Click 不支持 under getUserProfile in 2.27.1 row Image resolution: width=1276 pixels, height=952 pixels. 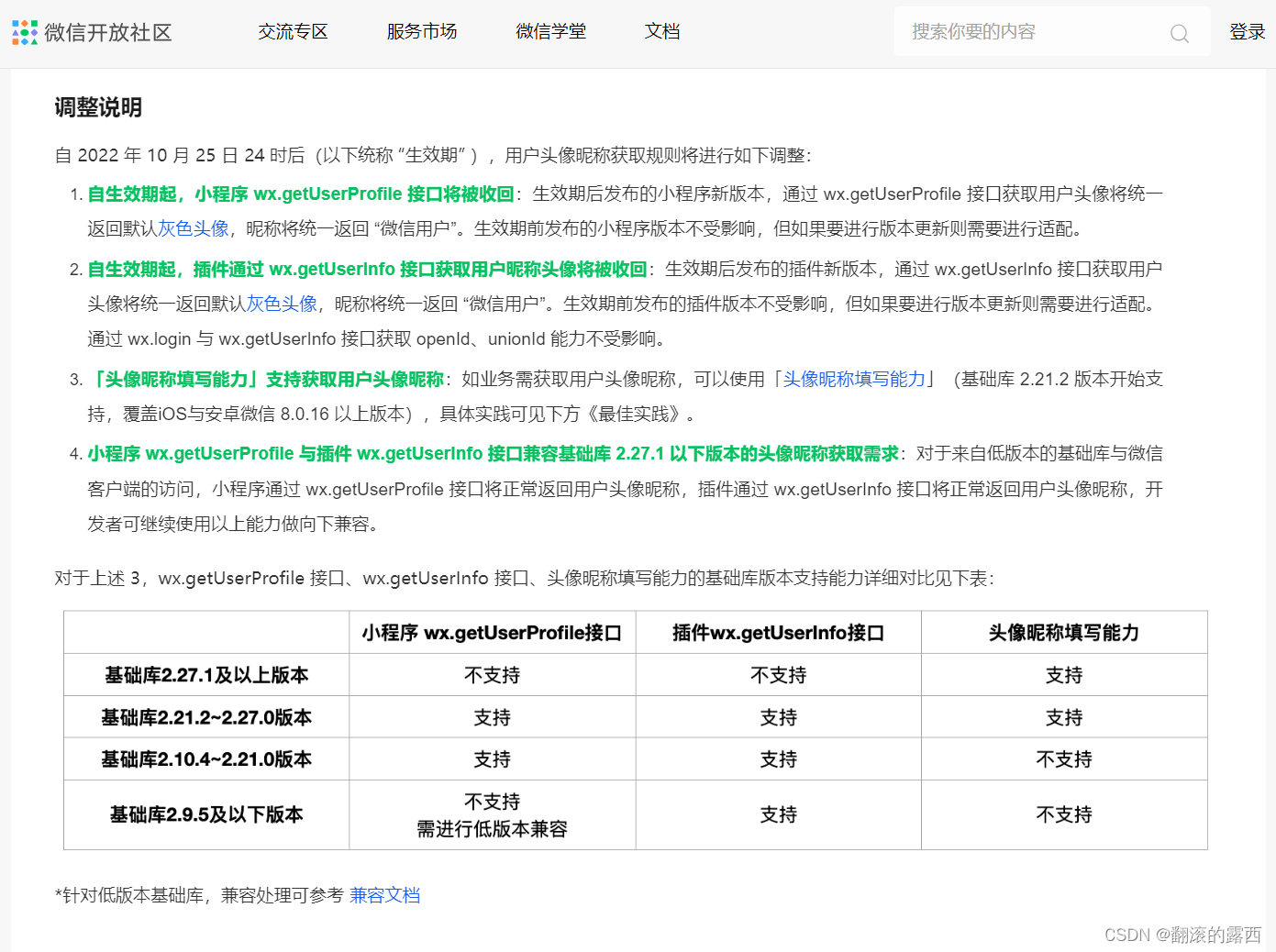[493, 675]
